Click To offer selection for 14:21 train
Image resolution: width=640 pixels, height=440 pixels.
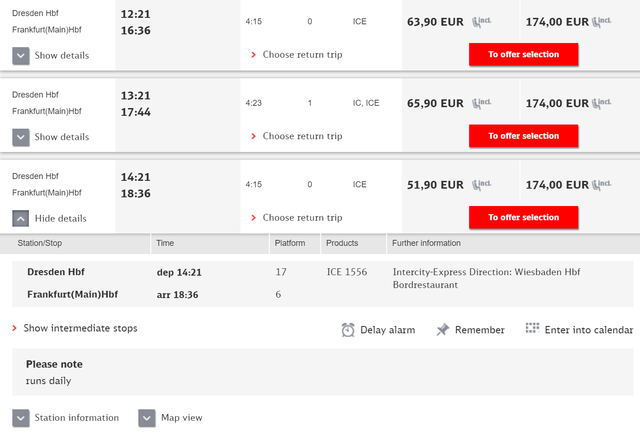(524, 217)
